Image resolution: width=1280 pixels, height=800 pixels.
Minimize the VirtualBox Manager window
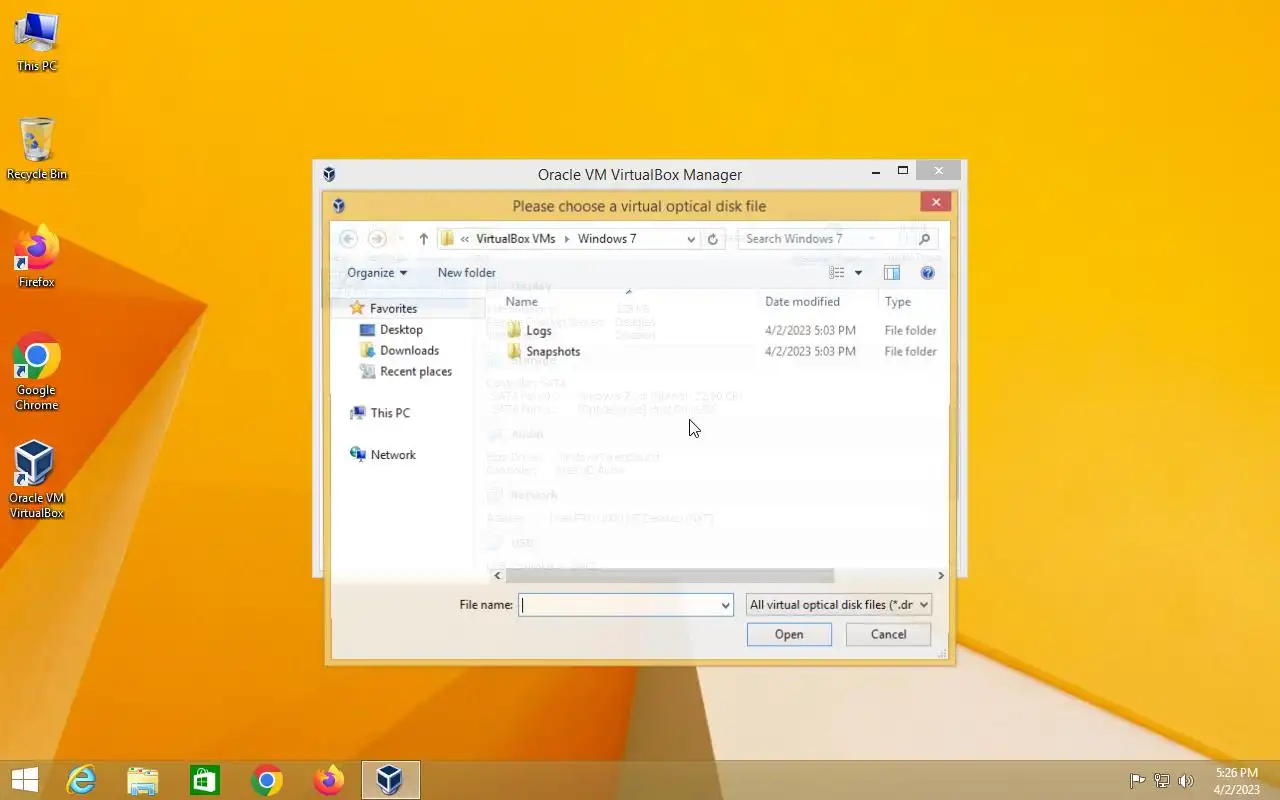877,172
